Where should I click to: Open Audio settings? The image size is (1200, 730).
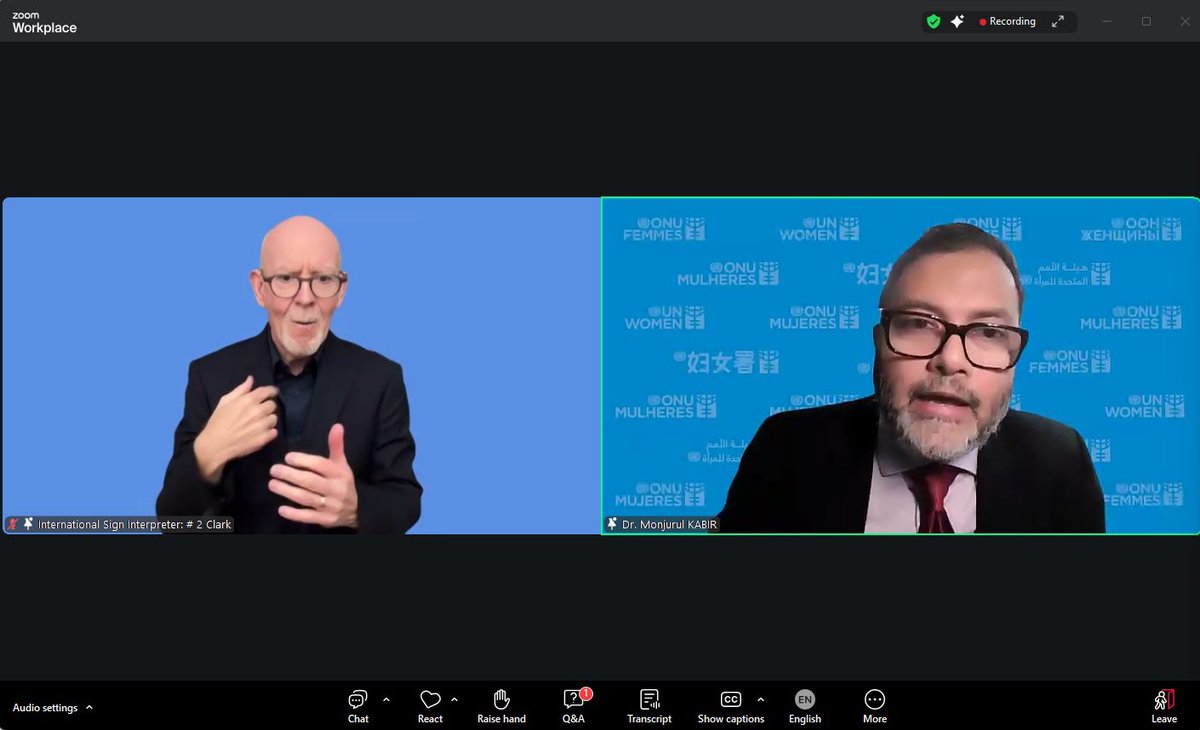click(45, 708)
